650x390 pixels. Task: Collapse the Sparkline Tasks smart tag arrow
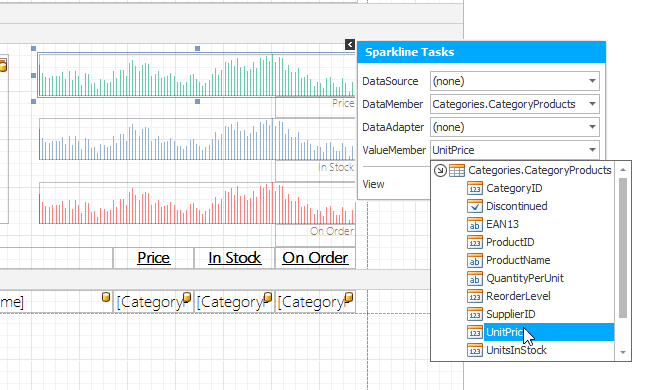tap(349, 44)
